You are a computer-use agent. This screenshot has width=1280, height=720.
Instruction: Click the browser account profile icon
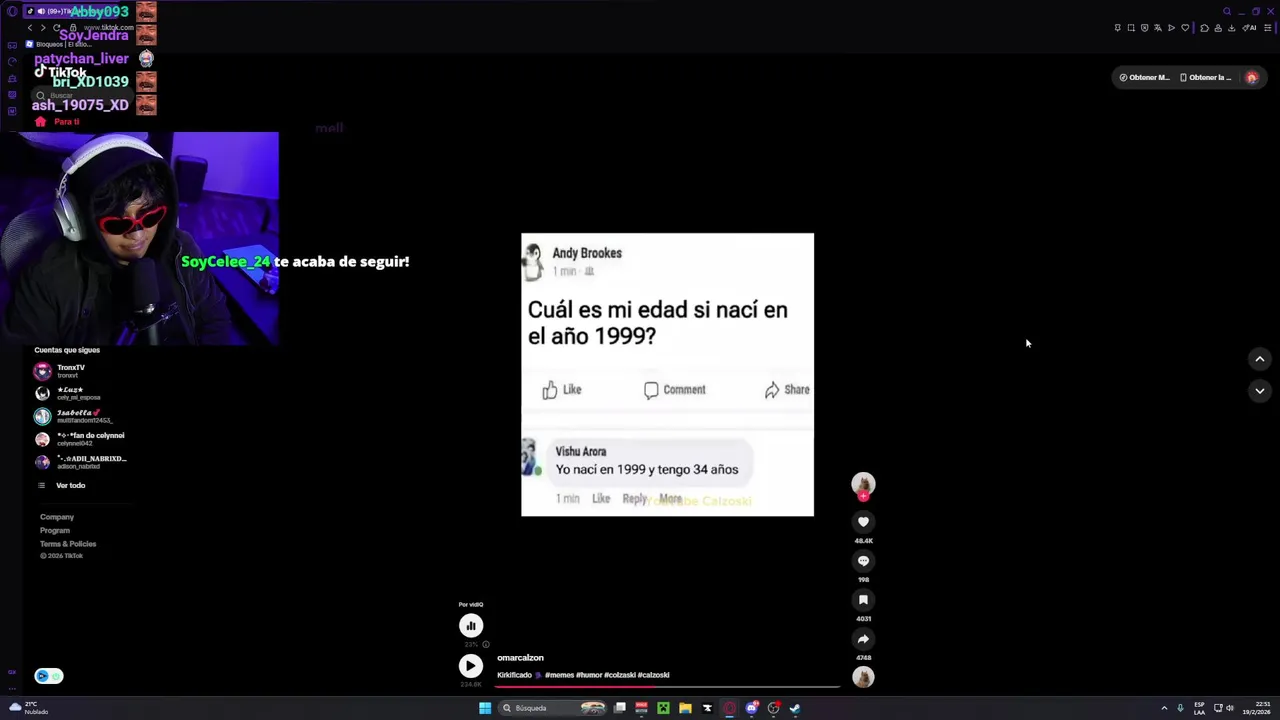coord(1218,28)
